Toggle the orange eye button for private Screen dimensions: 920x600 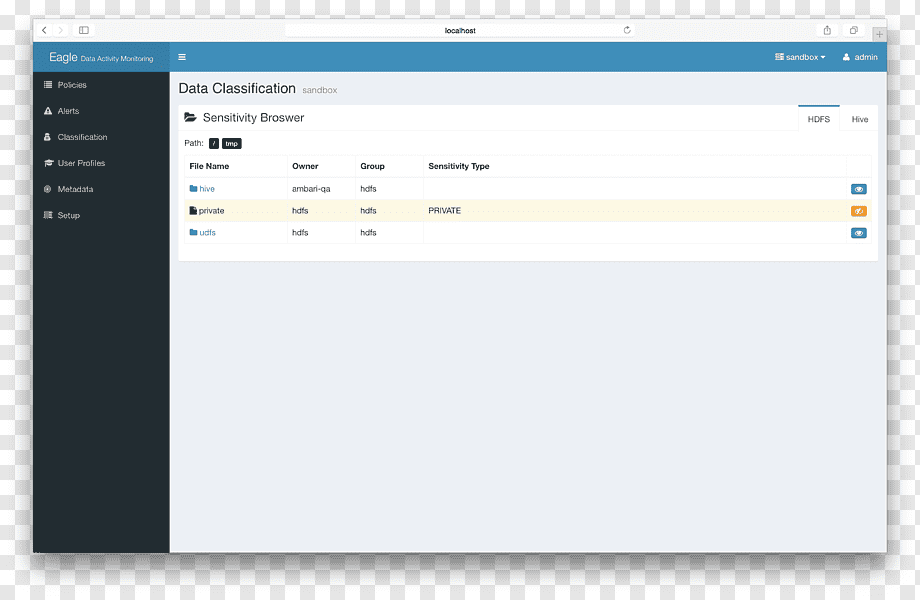(858, 211)
